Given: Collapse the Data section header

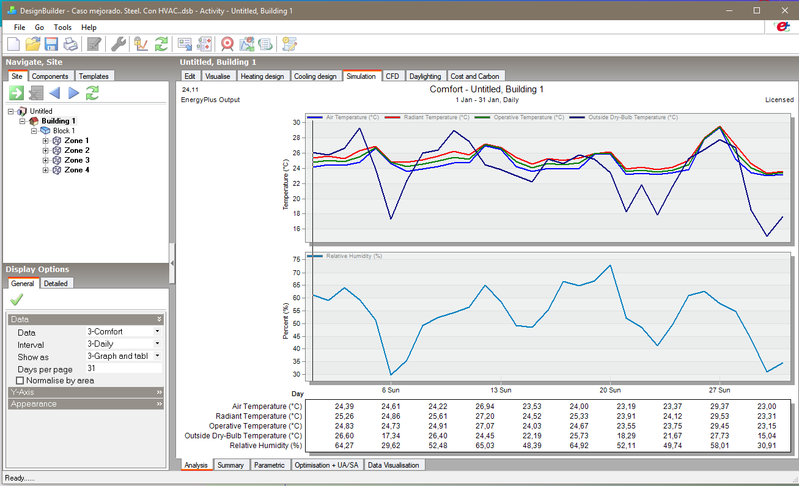Looking at the screenshot, I should point(86,319).
